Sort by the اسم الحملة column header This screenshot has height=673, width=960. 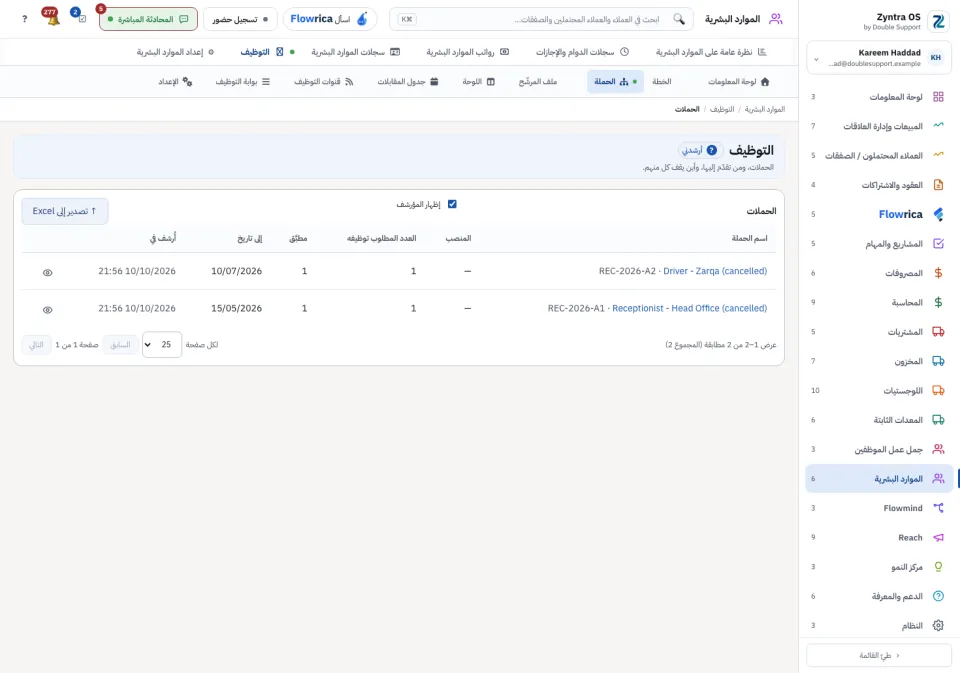coord(749,238)
